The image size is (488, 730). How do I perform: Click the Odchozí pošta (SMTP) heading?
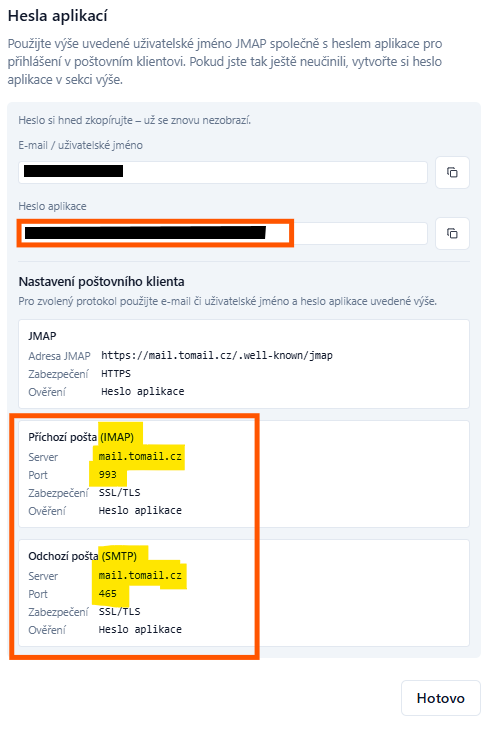(82, 556)
